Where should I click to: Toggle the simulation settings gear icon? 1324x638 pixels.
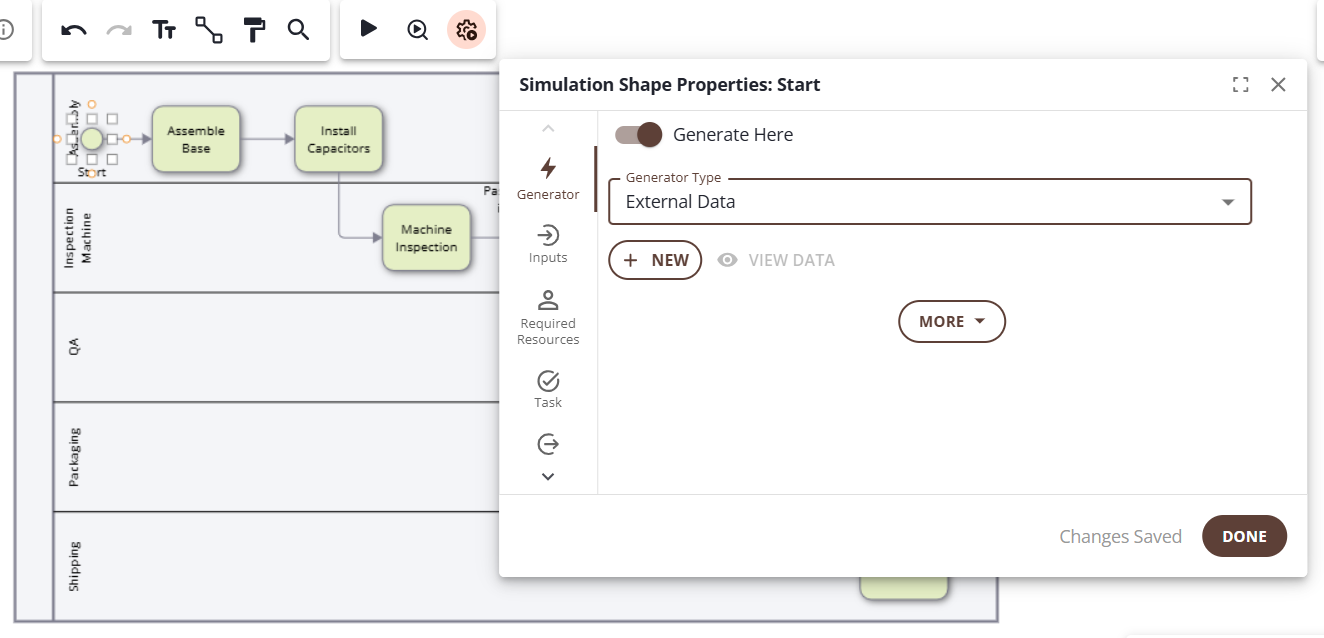pos(466,30)
